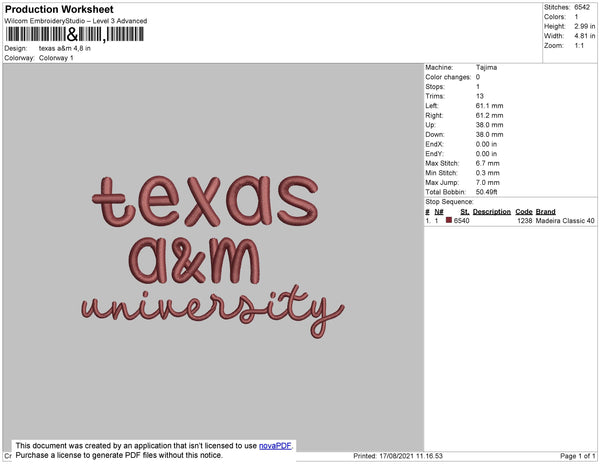The image size is (600, 464).
Task: Click the Max Stitch value '6.7 mm'
Action: (488, 163)
